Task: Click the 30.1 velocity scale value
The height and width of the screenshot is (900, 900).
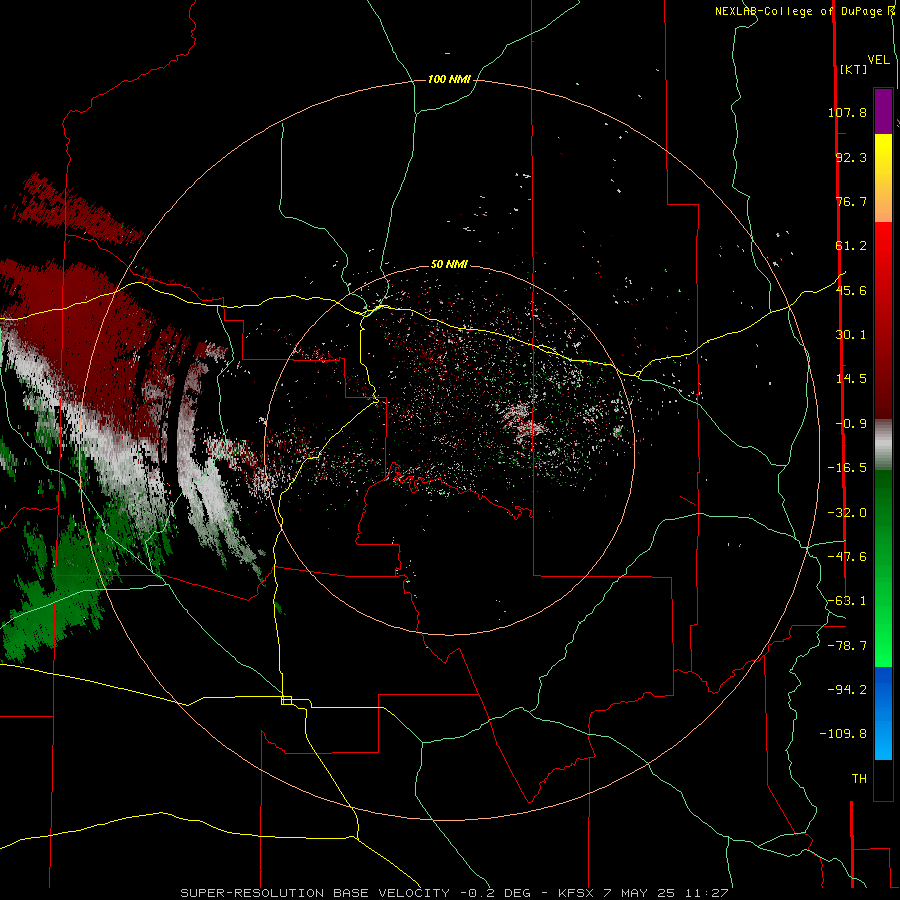Action: click(851, 335)
